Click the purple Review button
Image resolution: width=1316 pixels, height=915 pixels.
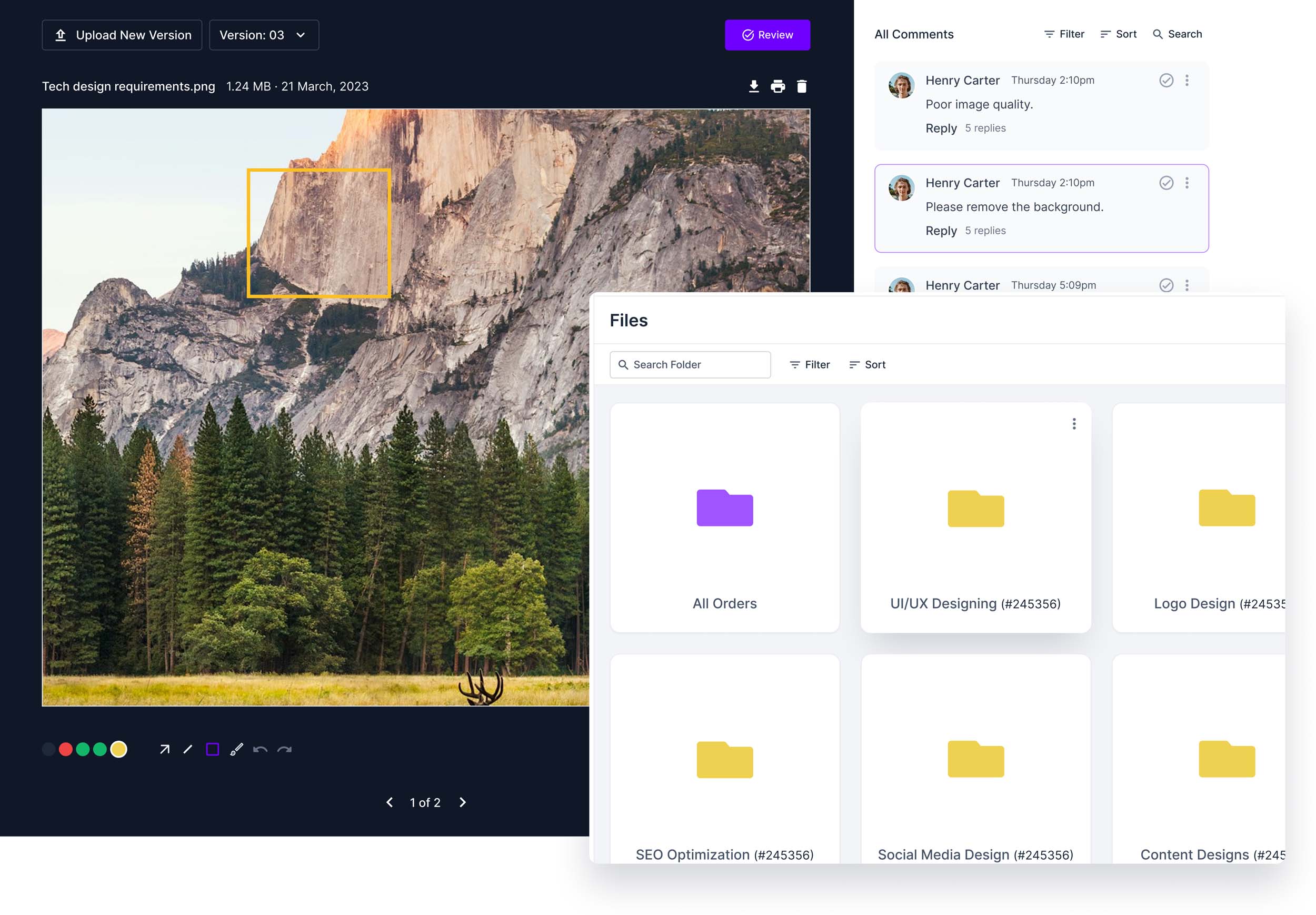point(767,35)
